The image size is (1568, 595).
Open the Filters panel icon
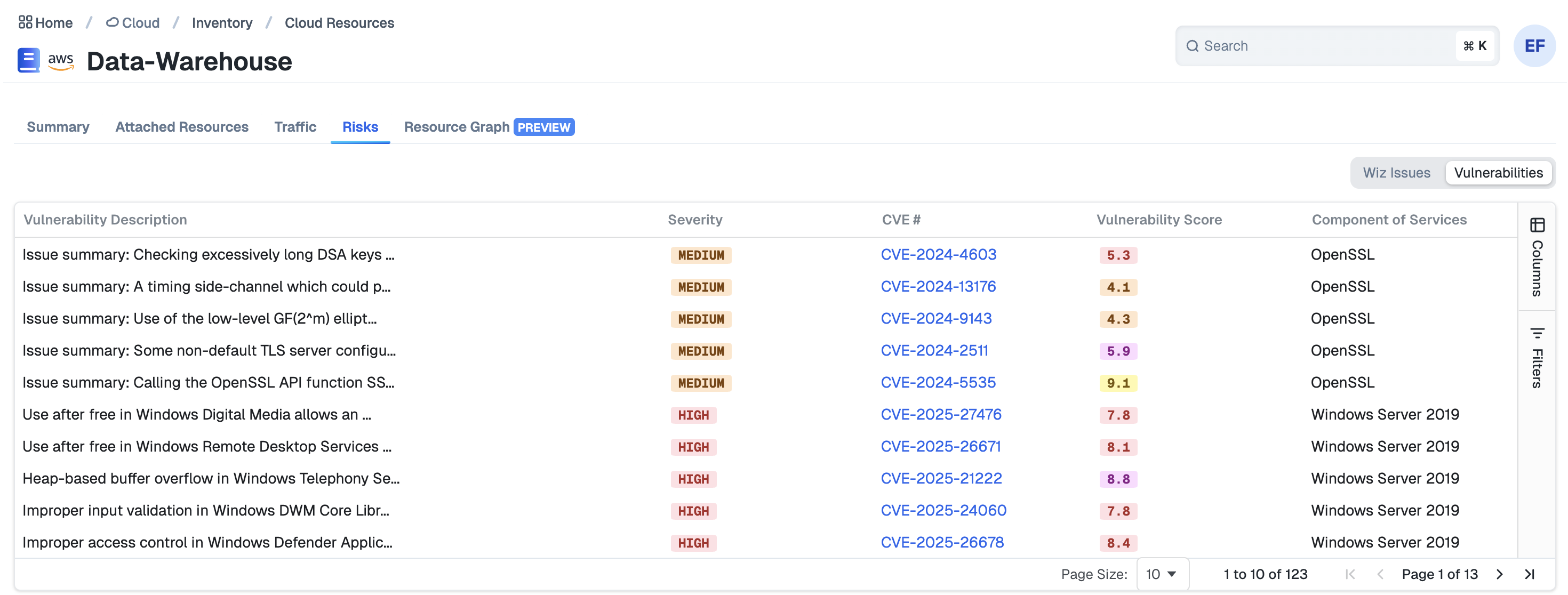click(x=1537, y=333)
